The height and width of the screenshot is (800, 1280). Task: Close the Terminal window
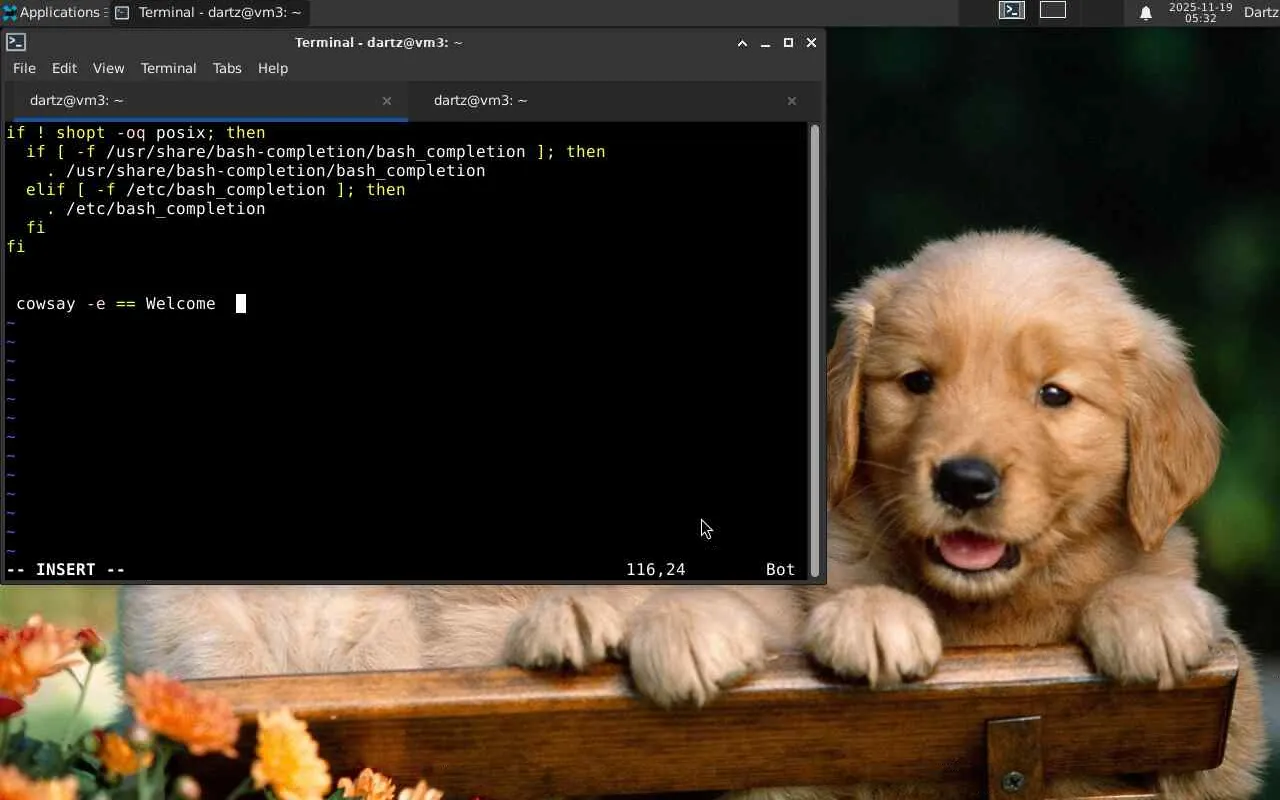(811, 43)
